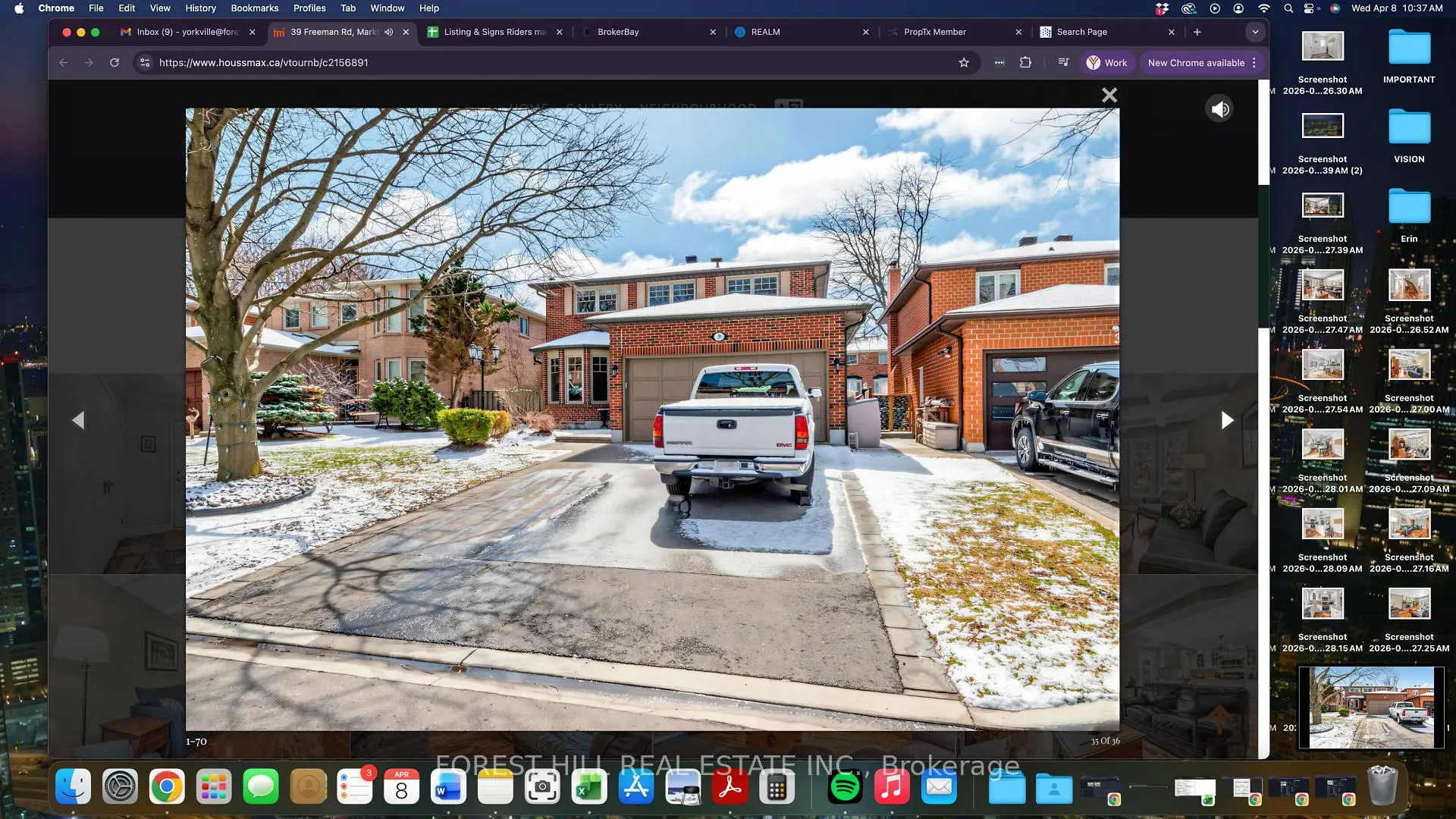The image size is (1456, 819).
Task: Expand the tab search dropdown arrow
Action: coord(1255,32)
